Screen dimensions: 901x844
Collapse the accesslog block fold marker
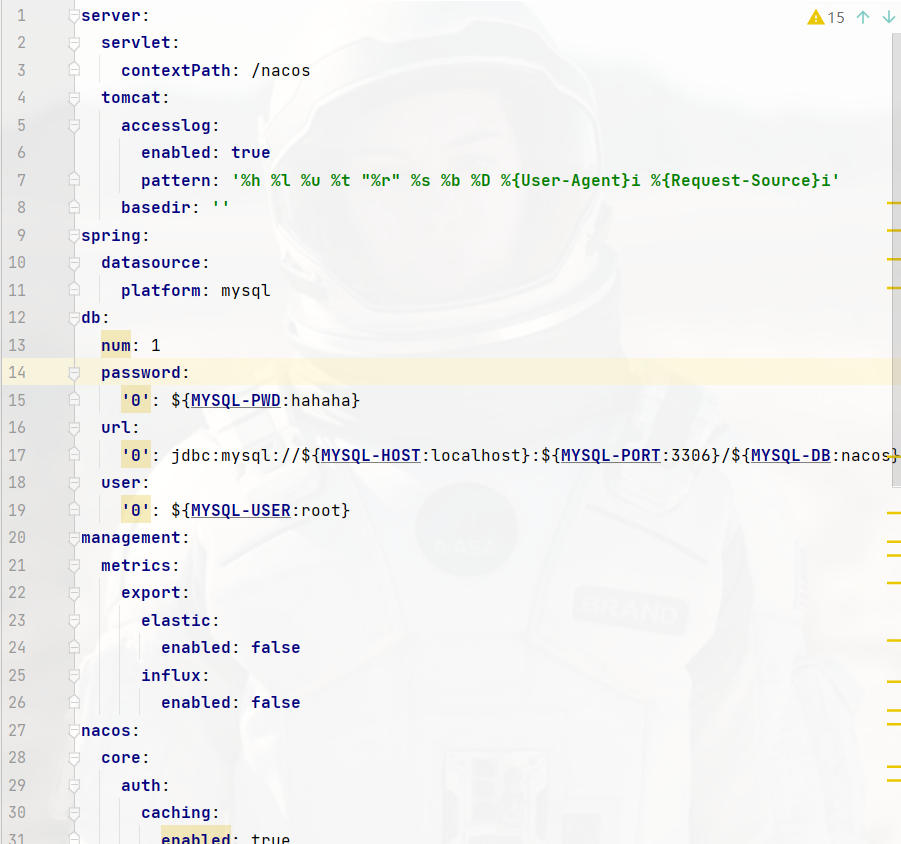72,125
